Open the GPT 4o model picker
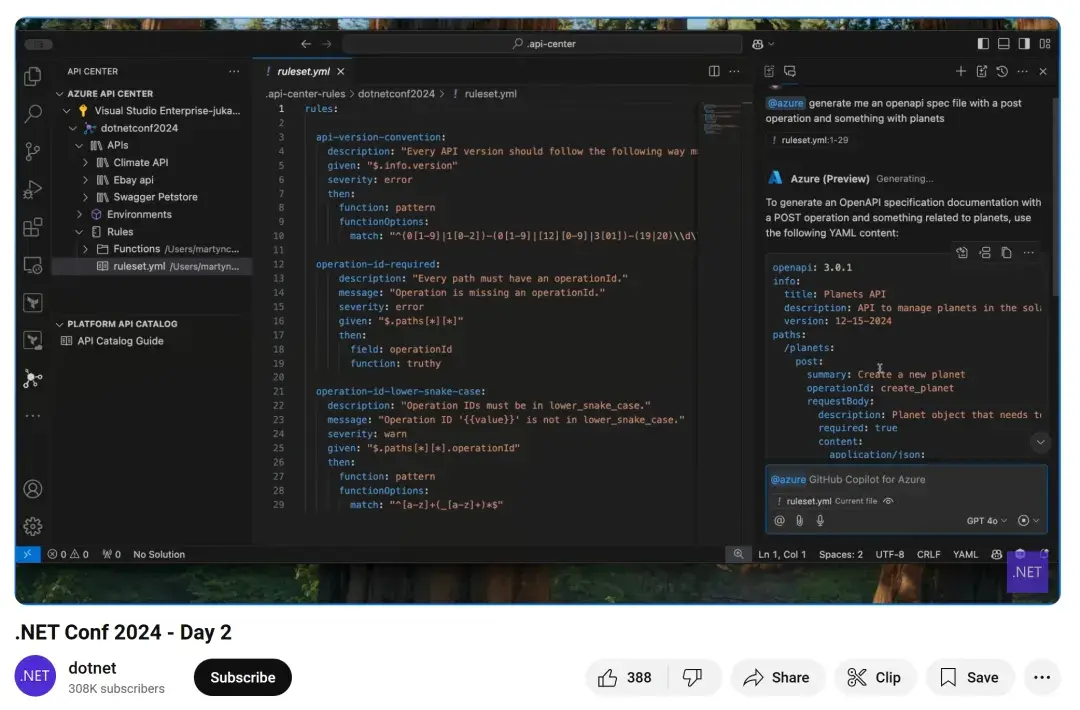 [986, 521]
